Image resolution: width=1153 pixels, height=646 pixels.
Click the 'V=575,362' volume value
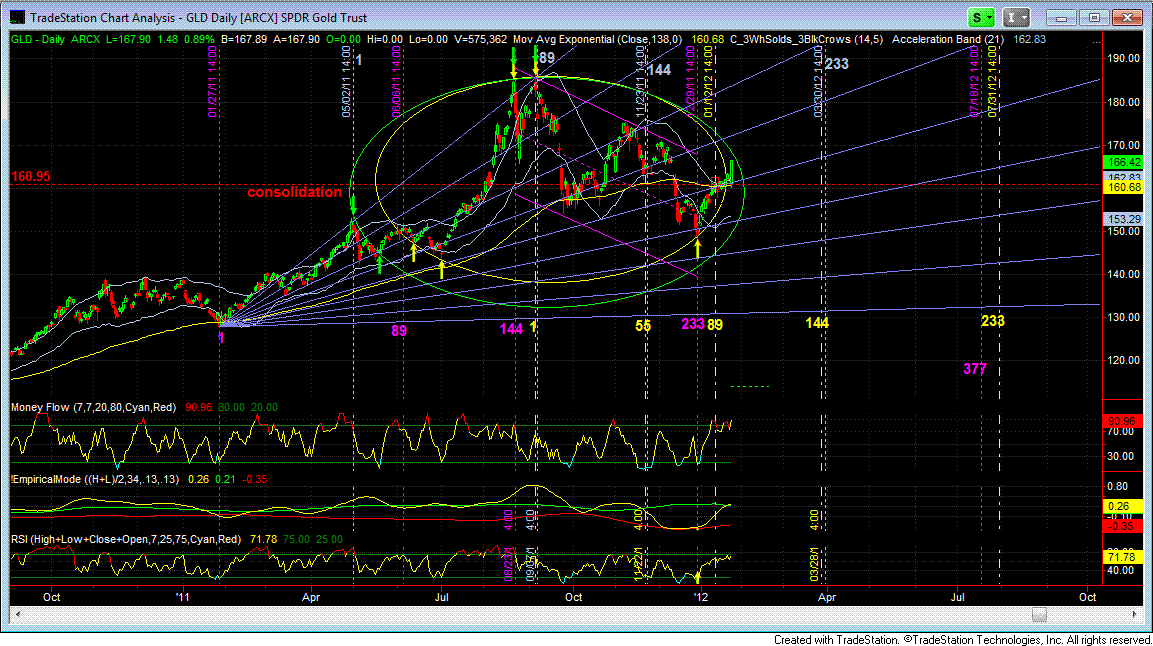coord(481,39)
